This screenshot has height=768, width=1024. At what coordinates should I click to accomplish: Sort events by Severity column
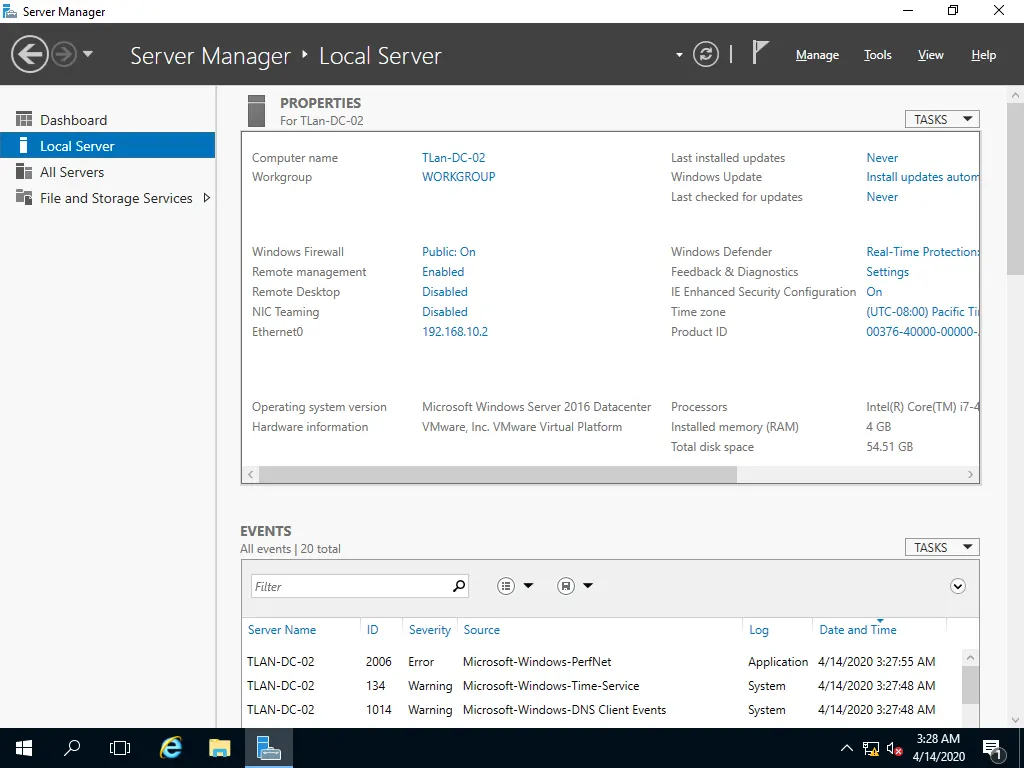(x=430, y=630)
